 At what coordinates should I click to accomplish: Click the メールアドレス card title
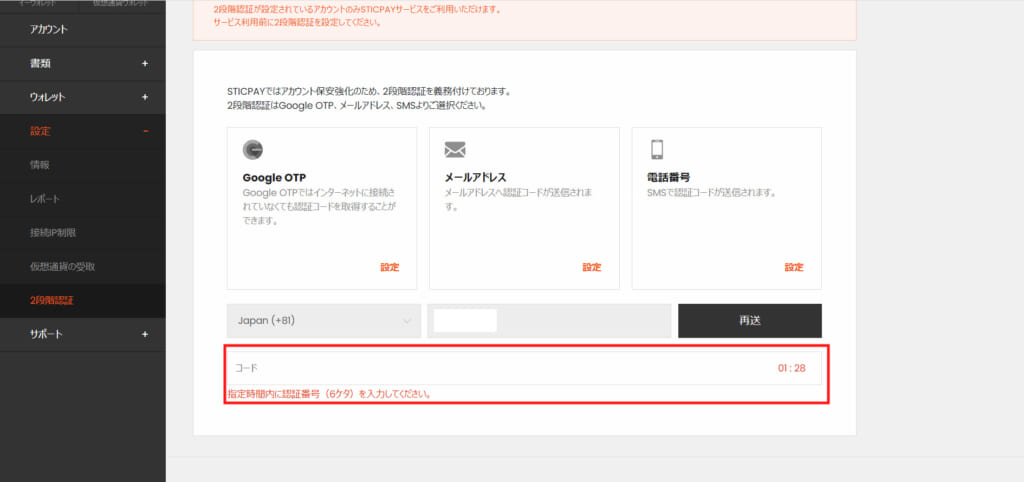(475, 178)
